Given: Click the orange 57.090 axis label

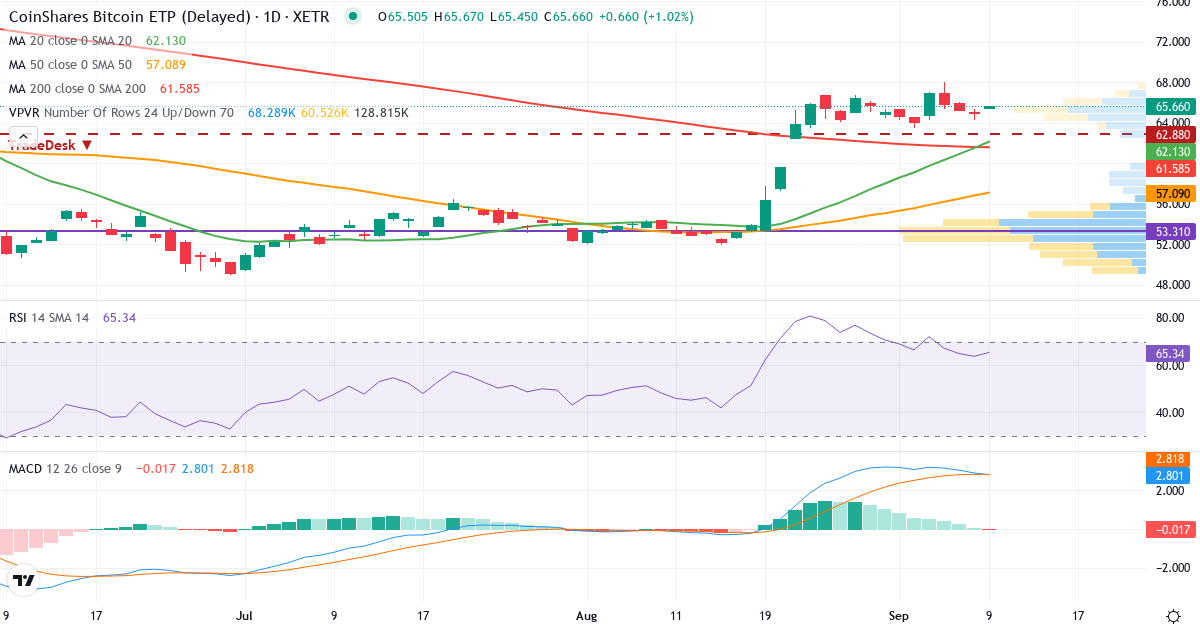Looking at the screenshot, I should click(x=1171, y=192).
